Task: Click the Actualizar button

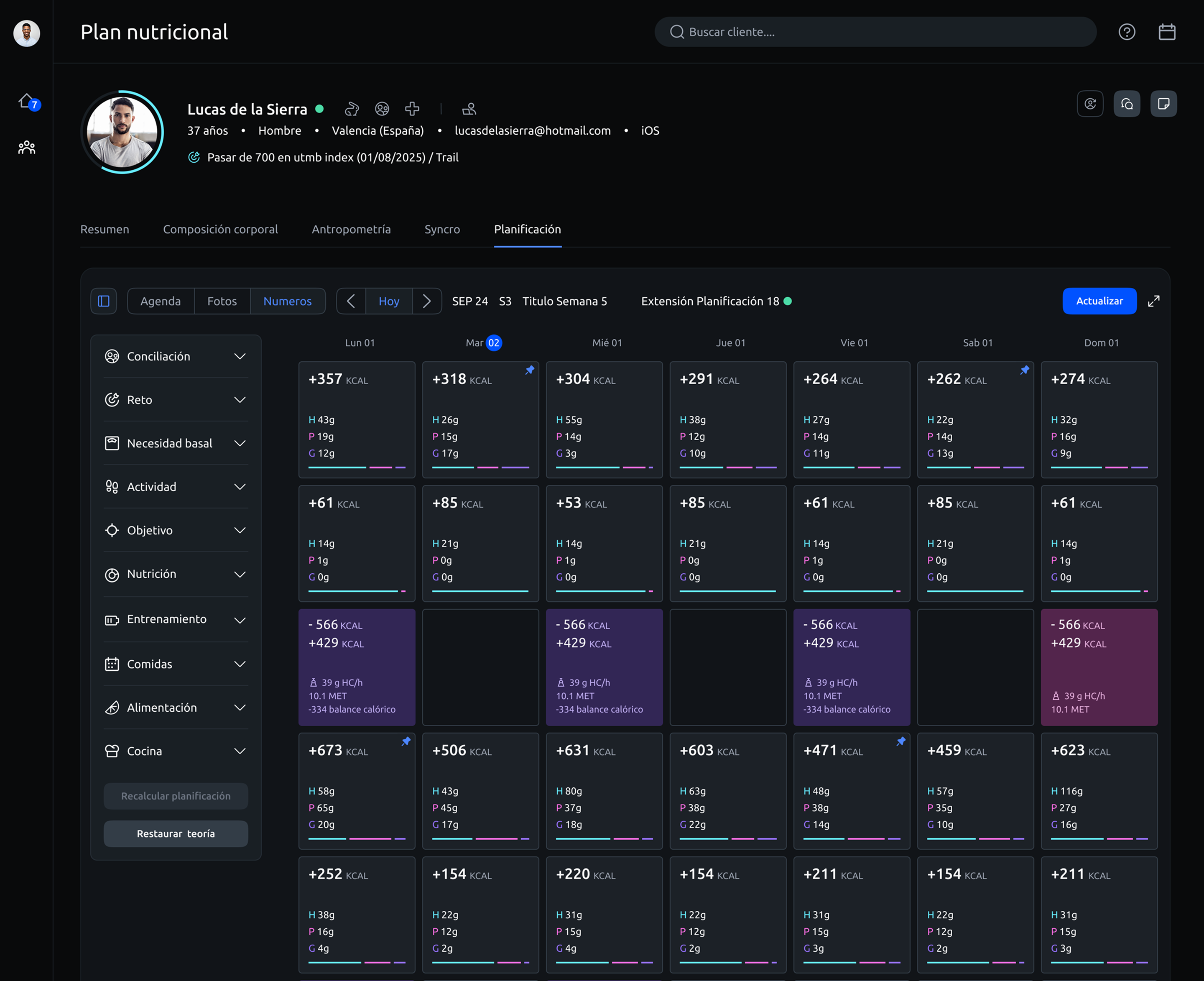Action: [x=1099, y=301]
